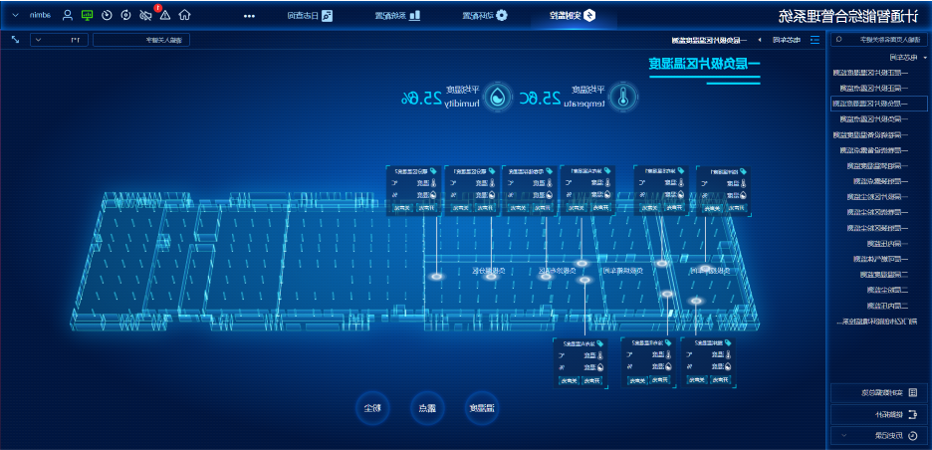Screen dimensions: 932x450
Task: Toggle the 漏点 round layer button
Action: [427, 407]
